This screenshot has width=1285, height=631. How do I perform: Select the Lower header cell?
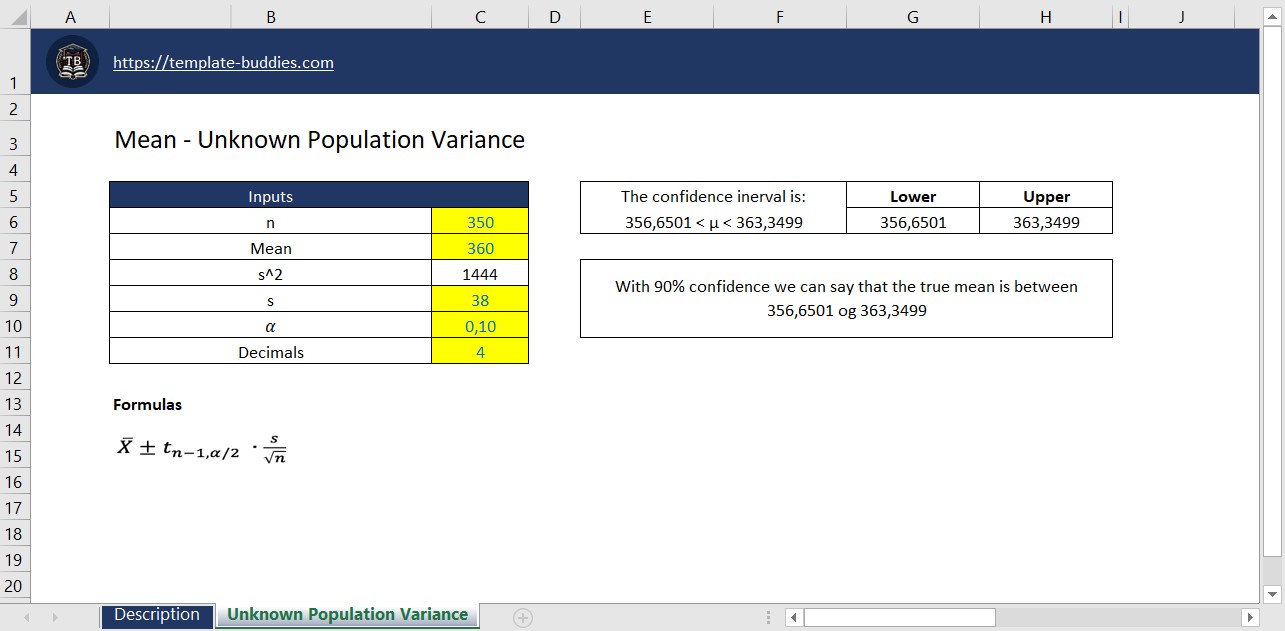(x=912, y=196)
